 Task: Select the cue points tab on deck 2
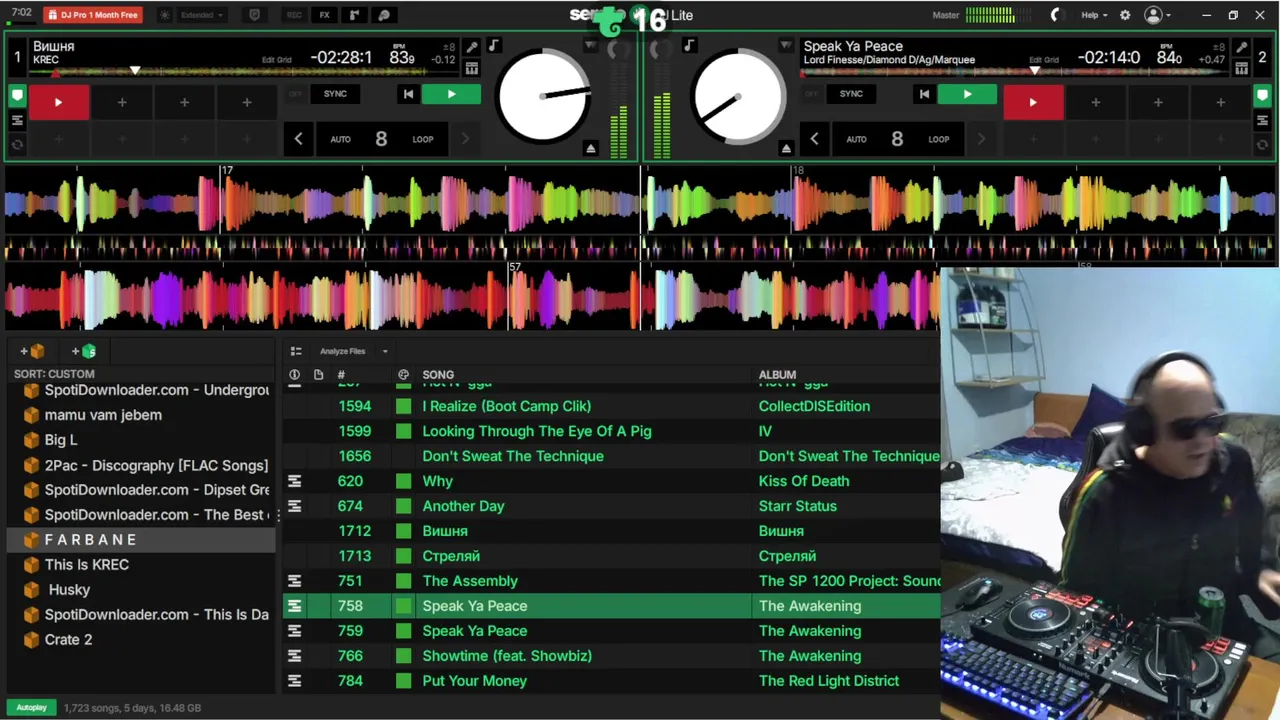pyautogui.click(x=1263, y=96)
